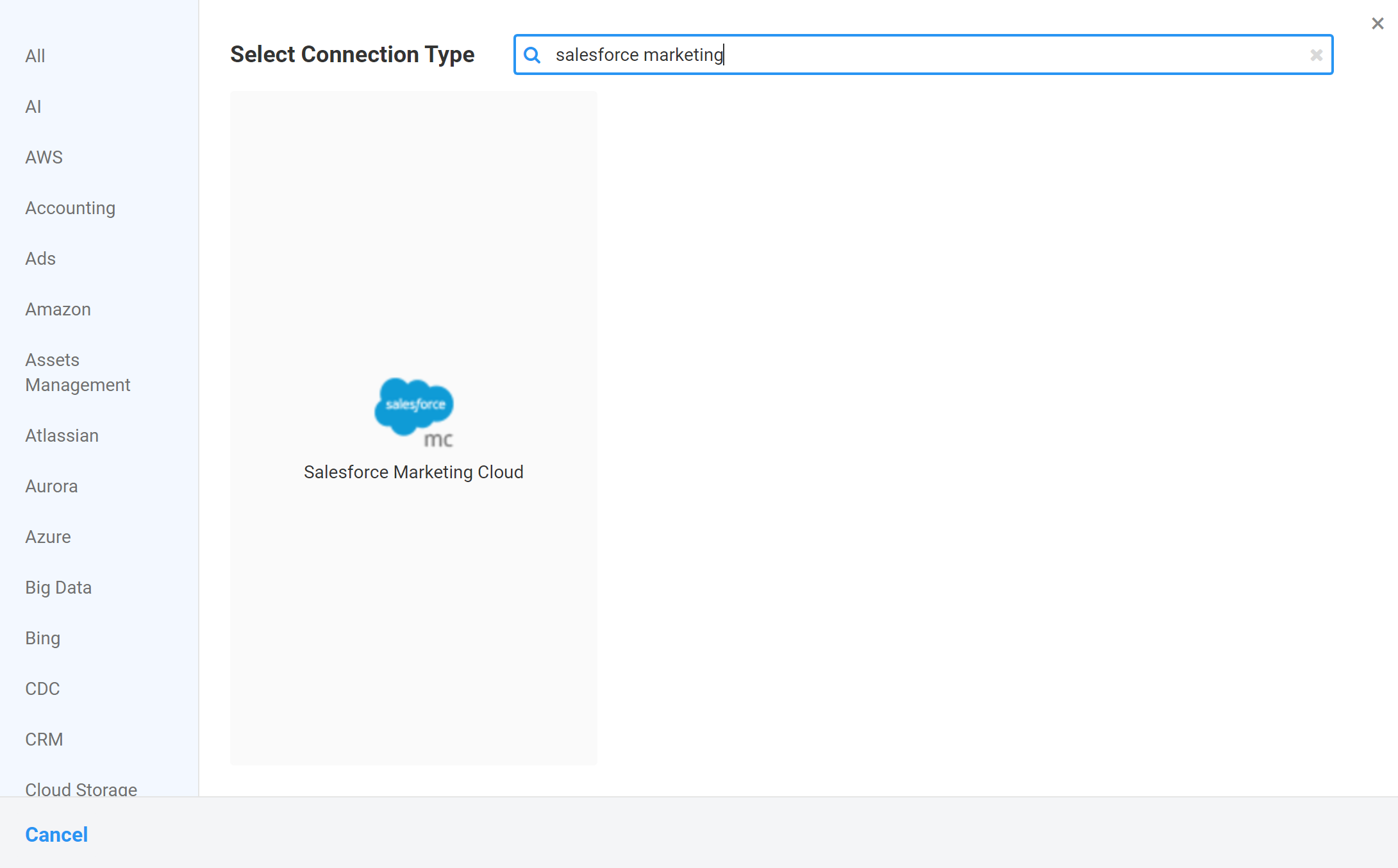Select the Azure category
The width and height of the screenshot is (1398, 868).
48,537
